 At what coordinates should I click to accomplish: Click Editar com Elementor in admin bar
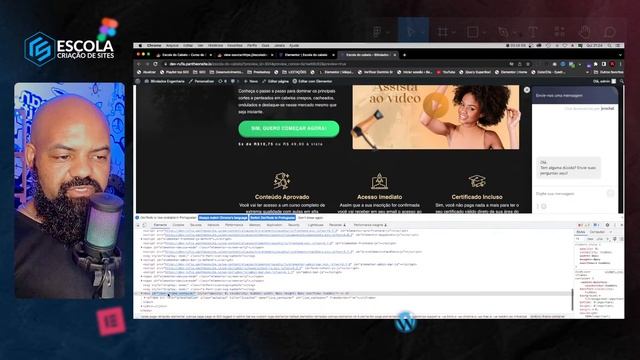point(312,81)
